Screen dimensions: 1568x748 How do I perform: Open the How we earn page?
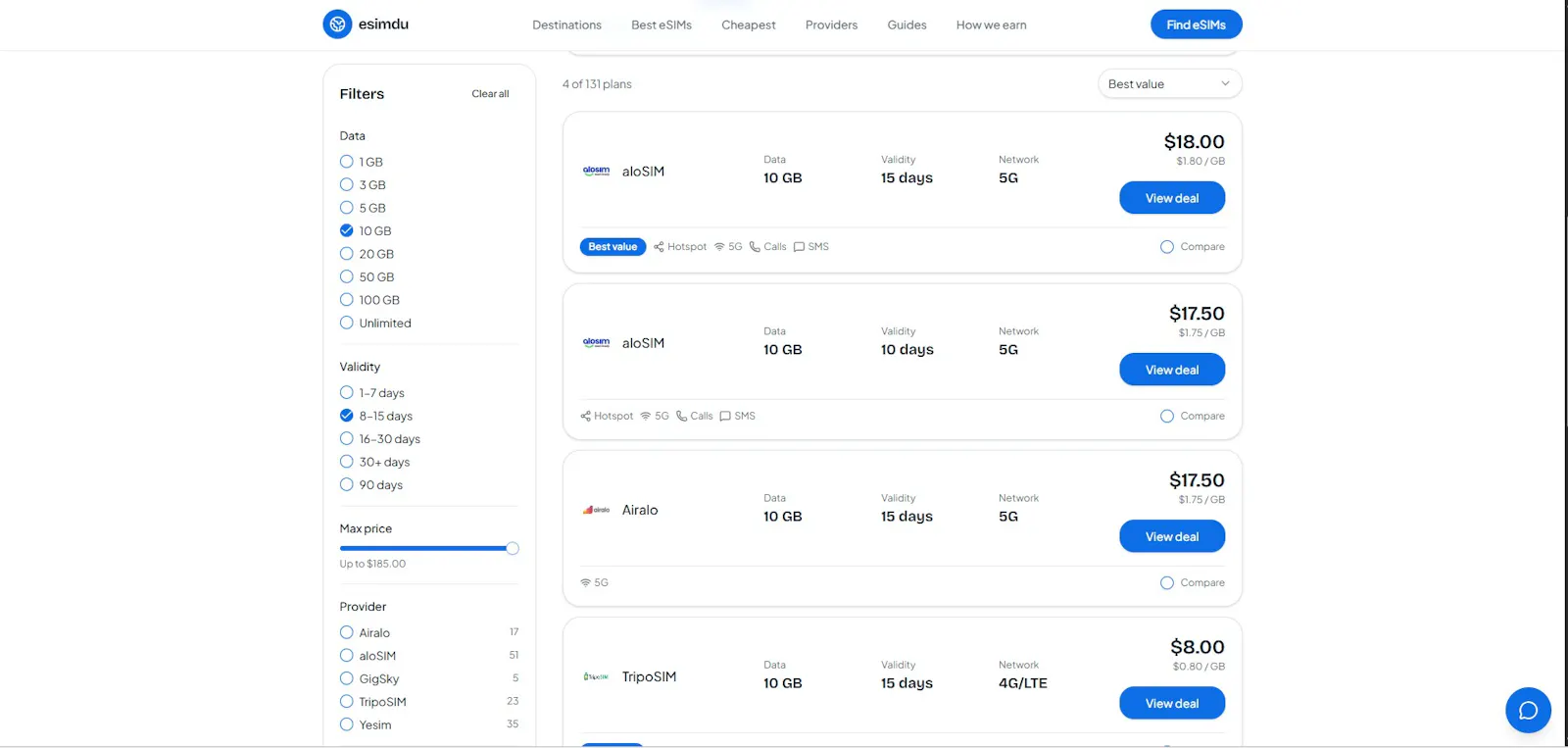tap(992, 25)
